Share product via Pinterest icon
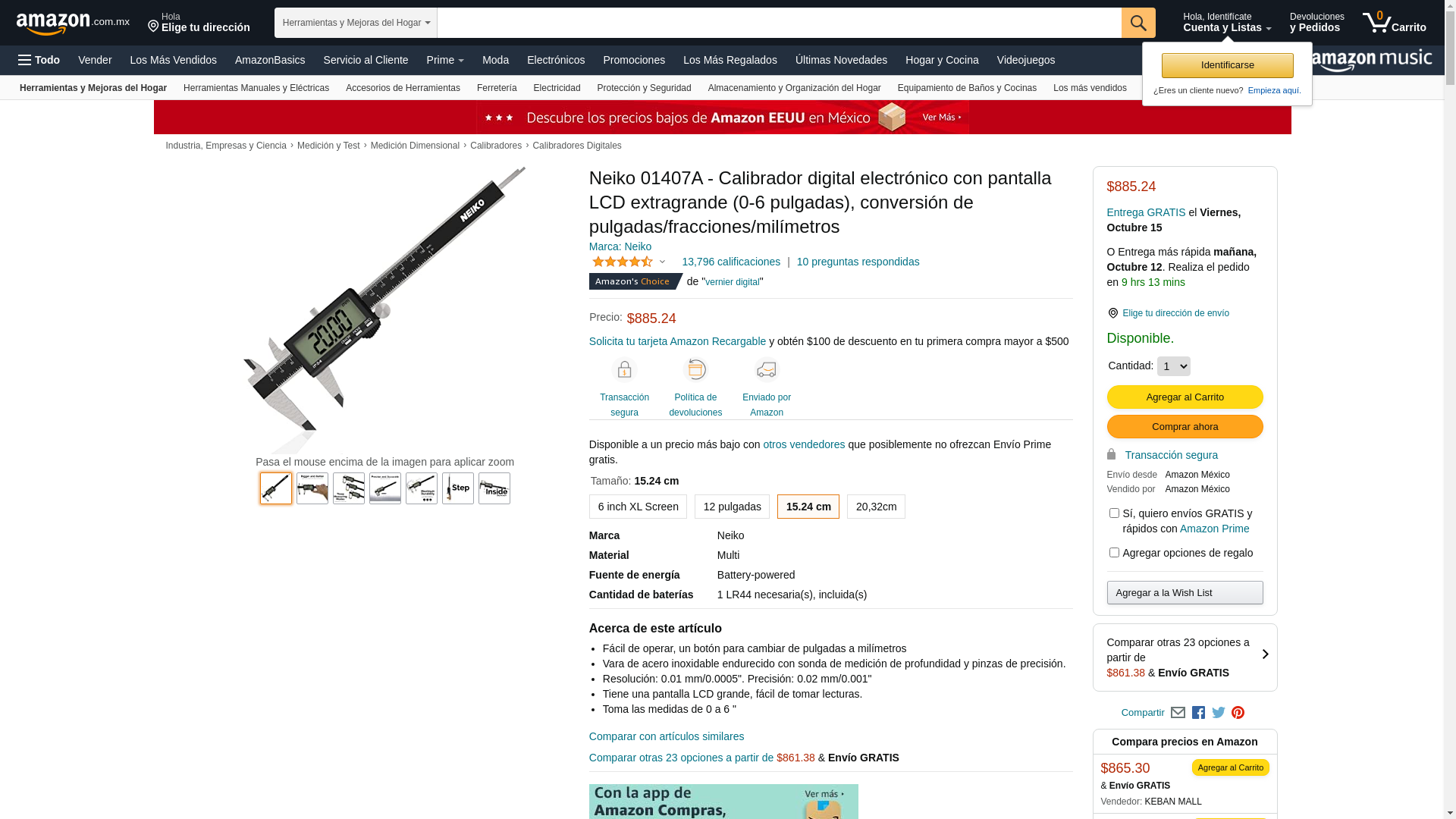The width and height of the screenshot is (1456, 819). point(1238,713)
